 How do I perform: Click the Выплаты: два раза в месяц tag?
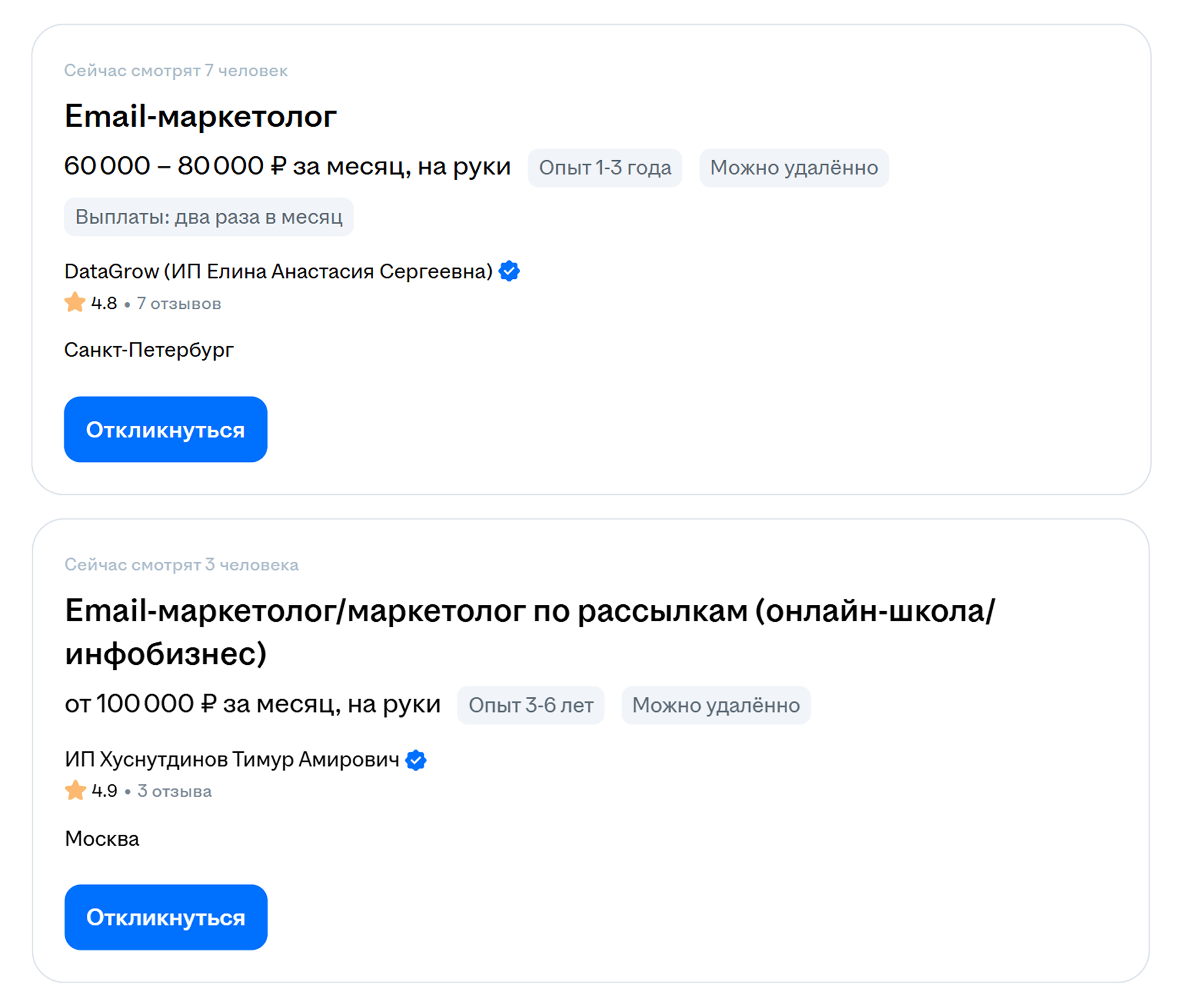pos(209,216)
